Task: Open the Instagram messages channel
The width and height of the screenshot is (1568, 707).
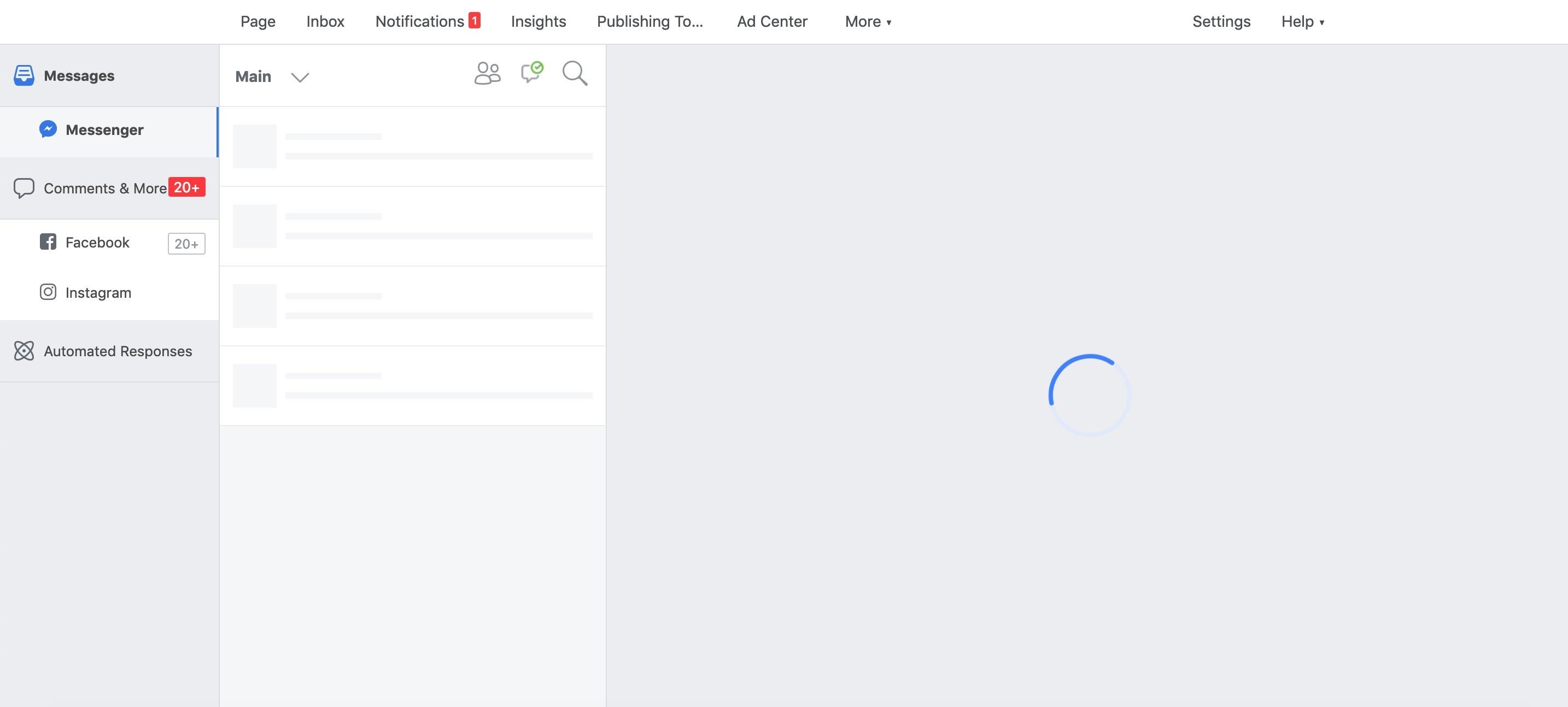Action: (98, 292)
